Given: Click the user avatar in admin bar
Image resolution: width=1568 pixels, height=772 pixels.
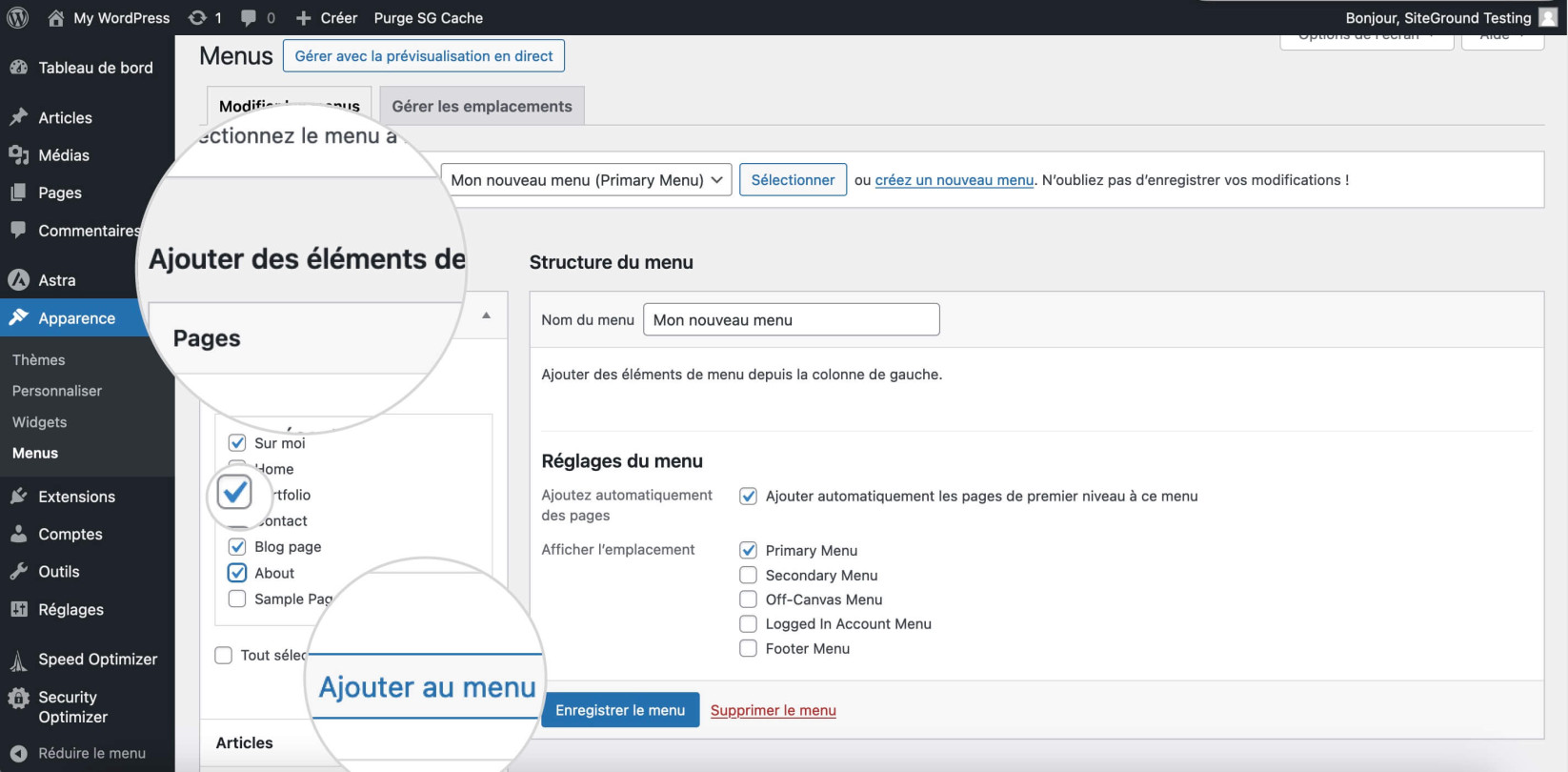Looking at the screenshot, I should pyautogui.click(x=1548, y=17).
